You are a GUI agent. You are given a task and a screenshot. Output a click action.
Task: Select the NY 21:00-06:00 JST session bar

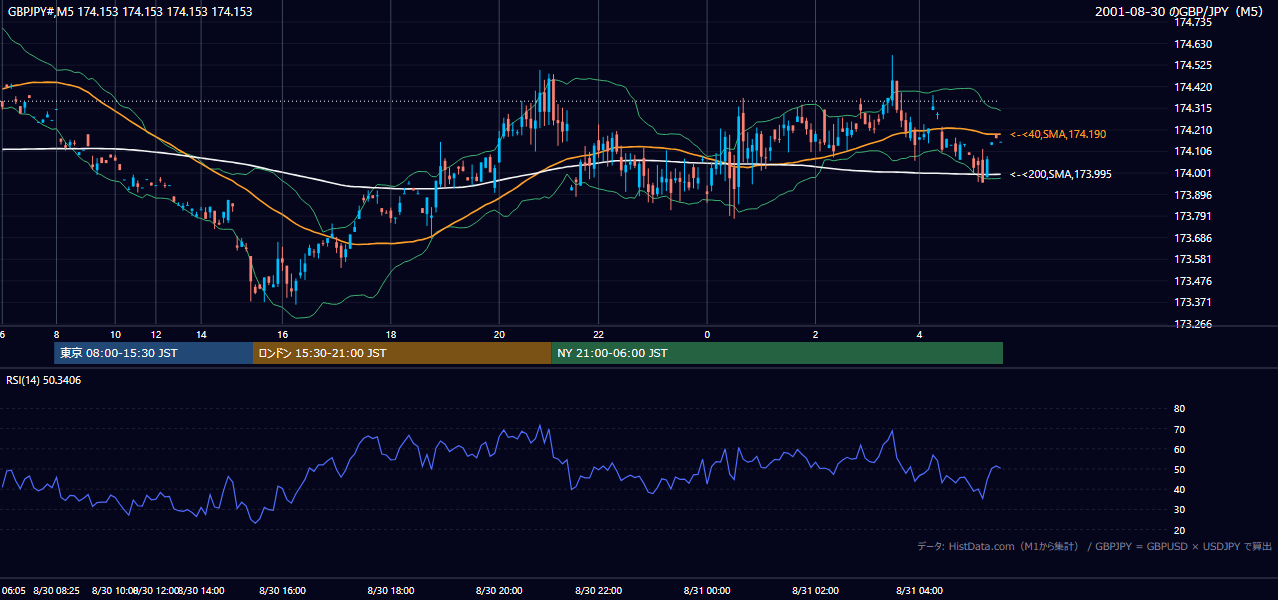coord(777,353)
